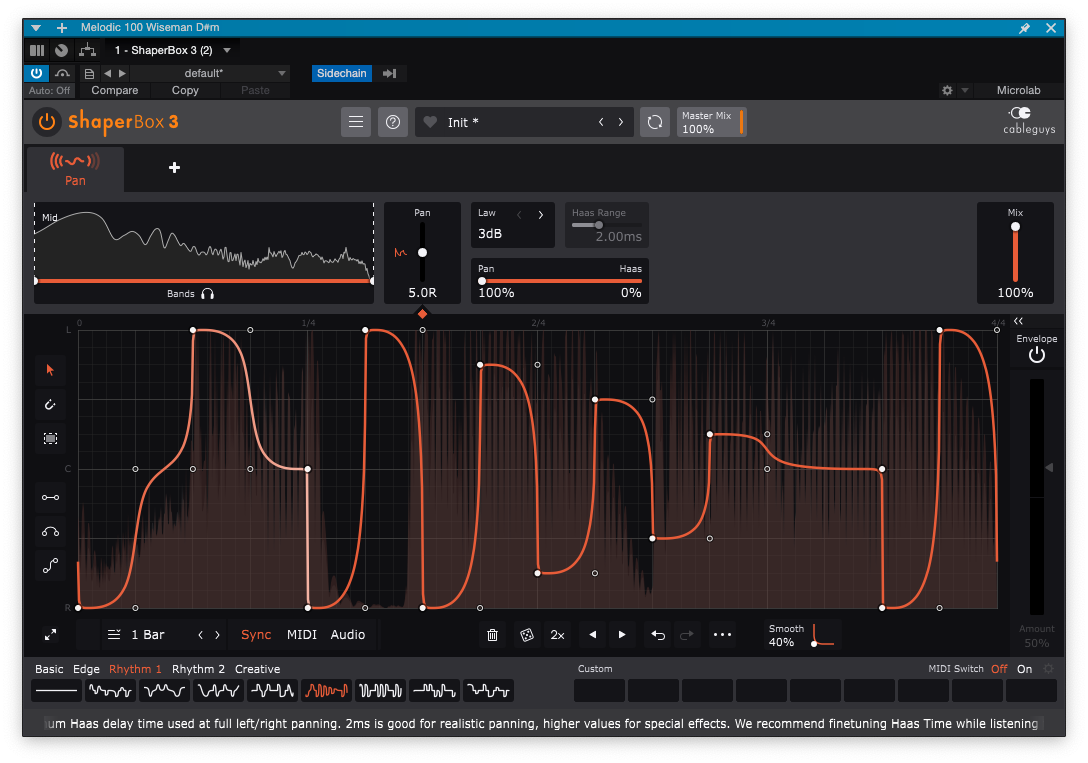This screenshot has width=1088, height=763.
Task: Click the 2x double button
Action: (557, 635)
